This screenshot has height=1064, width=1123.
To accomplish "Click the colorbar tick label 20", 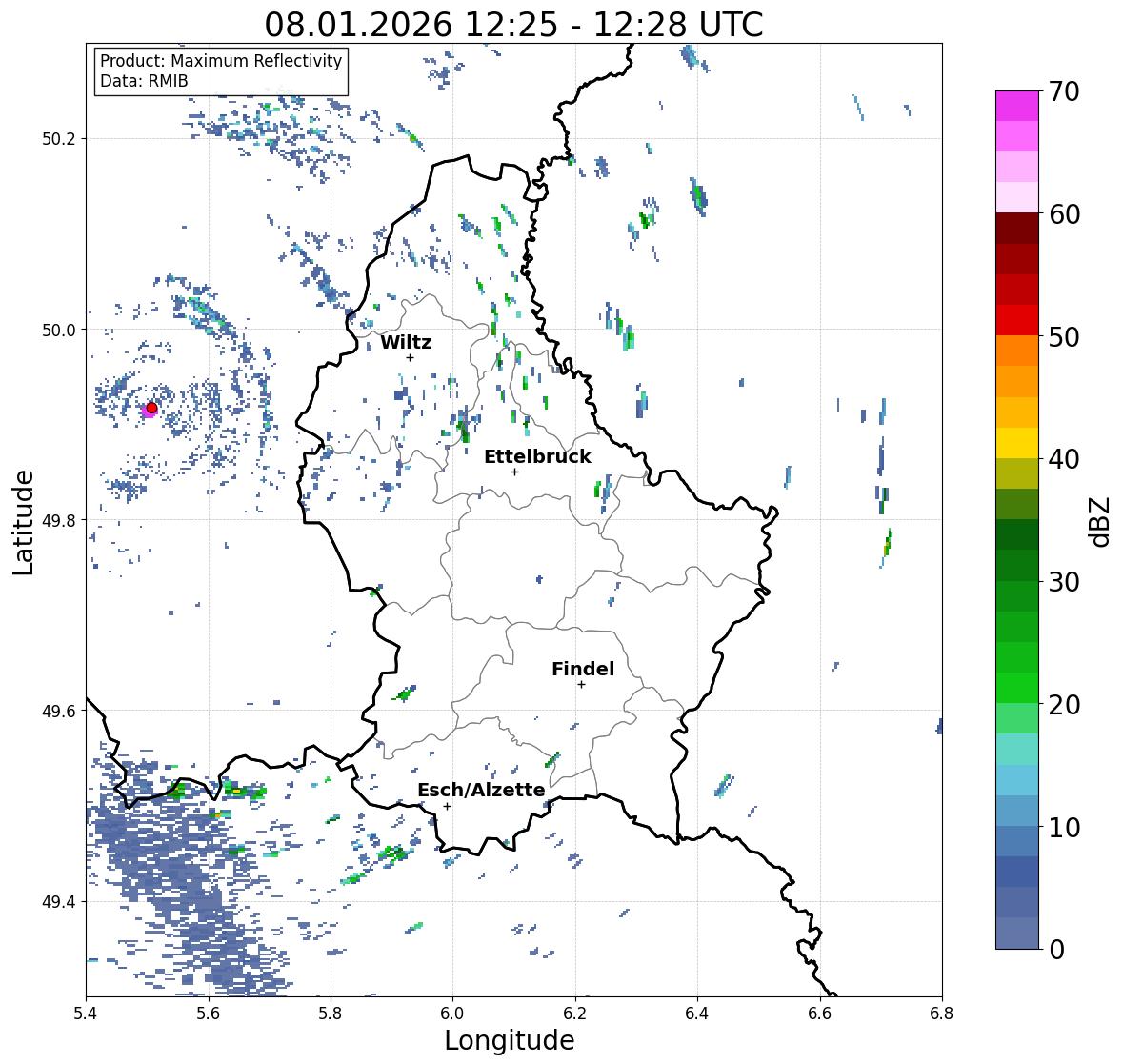I will coord(1064,705).
